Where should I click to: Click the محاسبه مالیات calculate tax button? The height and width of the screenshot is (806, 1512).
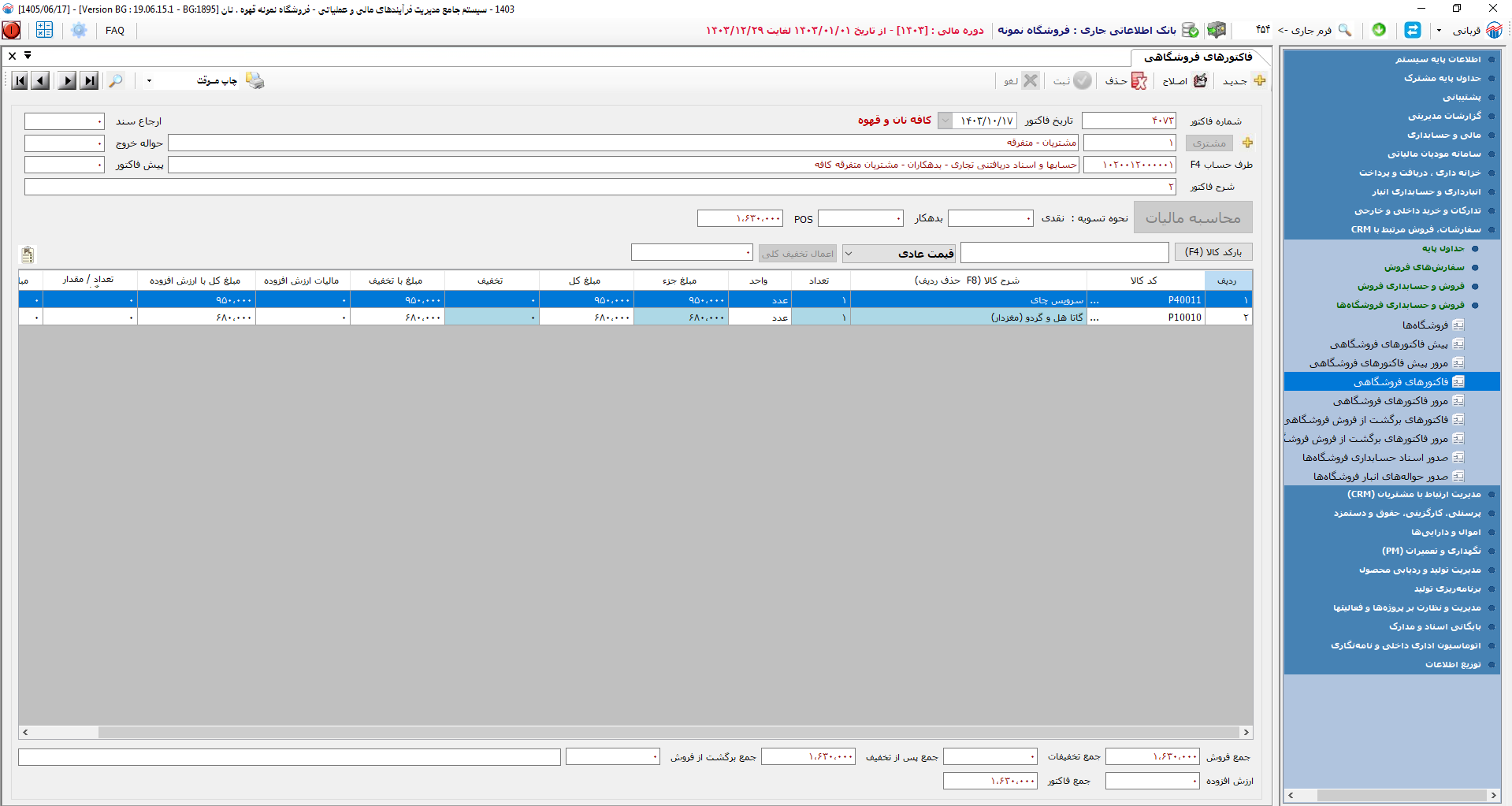1193,217
